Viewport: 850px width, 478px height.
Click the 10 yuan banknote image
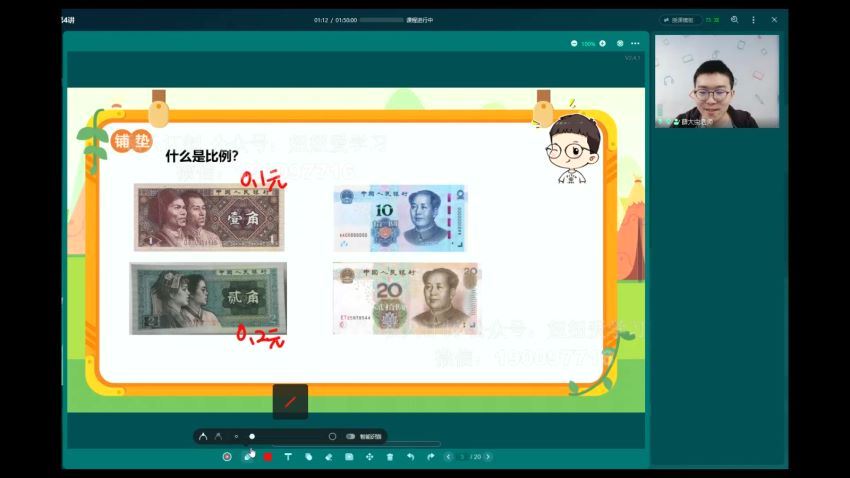pos(400,218)
